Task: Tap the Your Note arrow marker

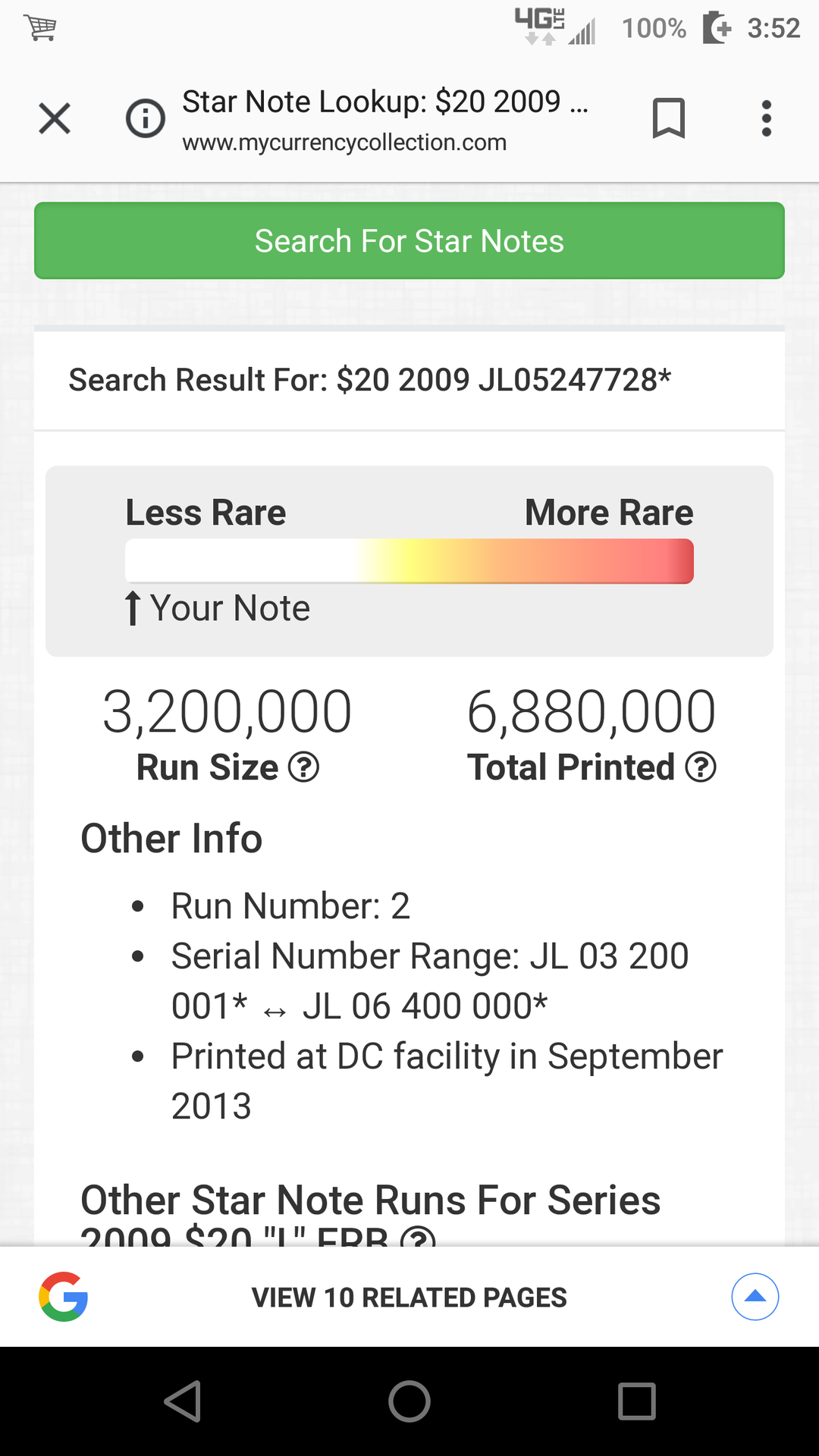Action: [x=133, y=608]
